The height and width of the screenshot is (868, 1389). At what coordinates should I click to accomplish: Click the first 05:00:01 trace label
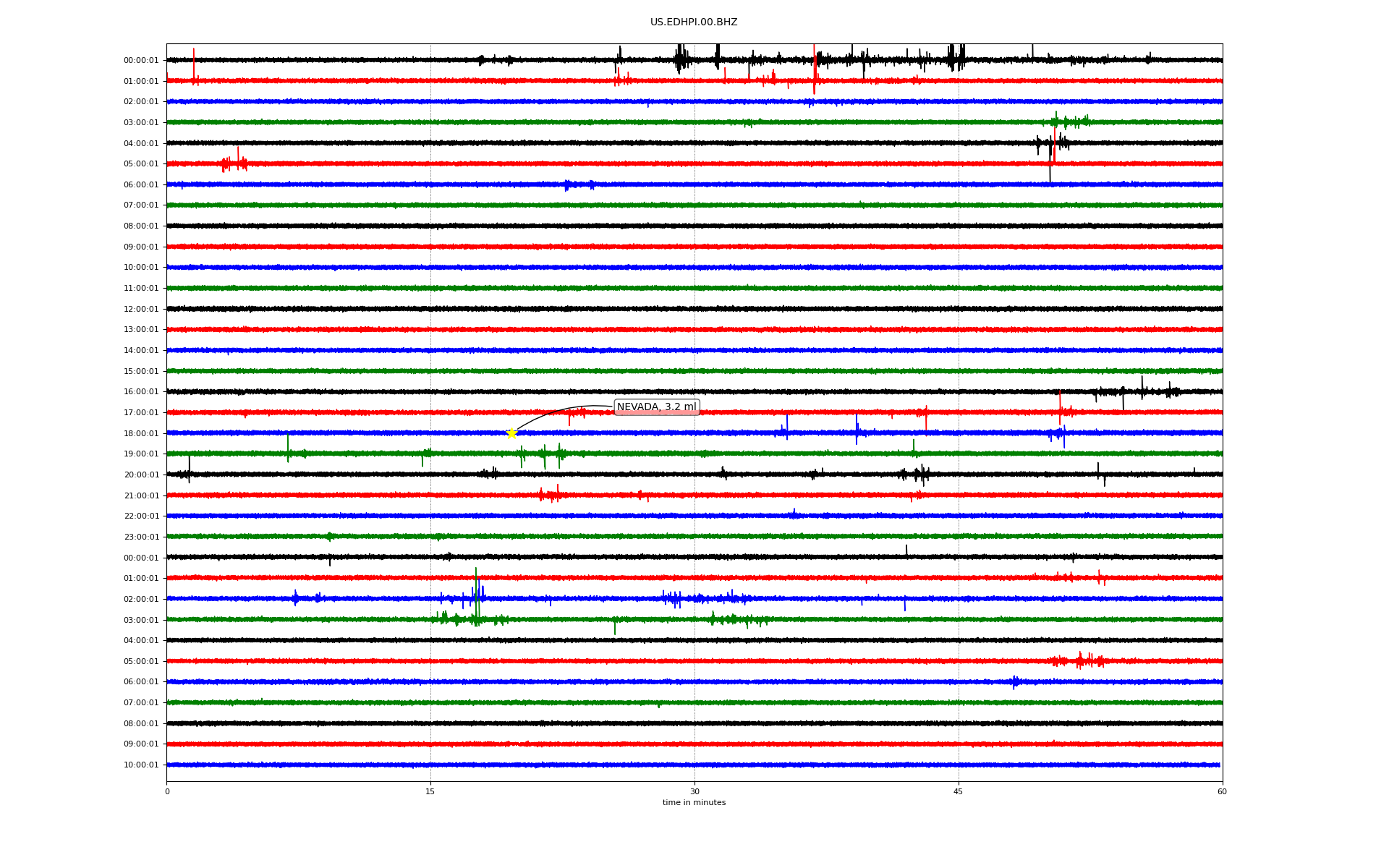pos(141,164)
